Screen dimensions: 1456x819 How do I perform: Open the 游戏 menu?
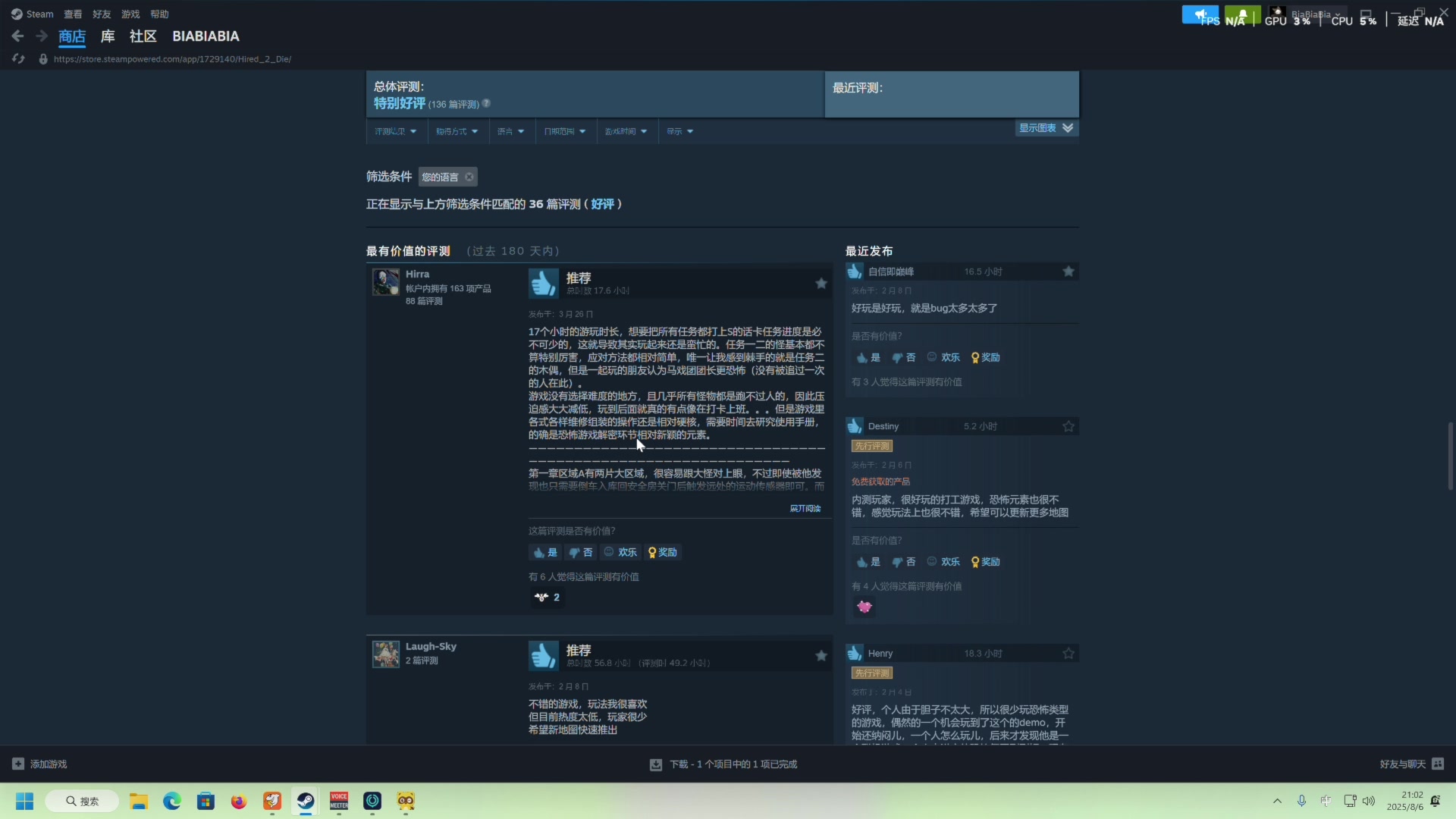point(130,14)
